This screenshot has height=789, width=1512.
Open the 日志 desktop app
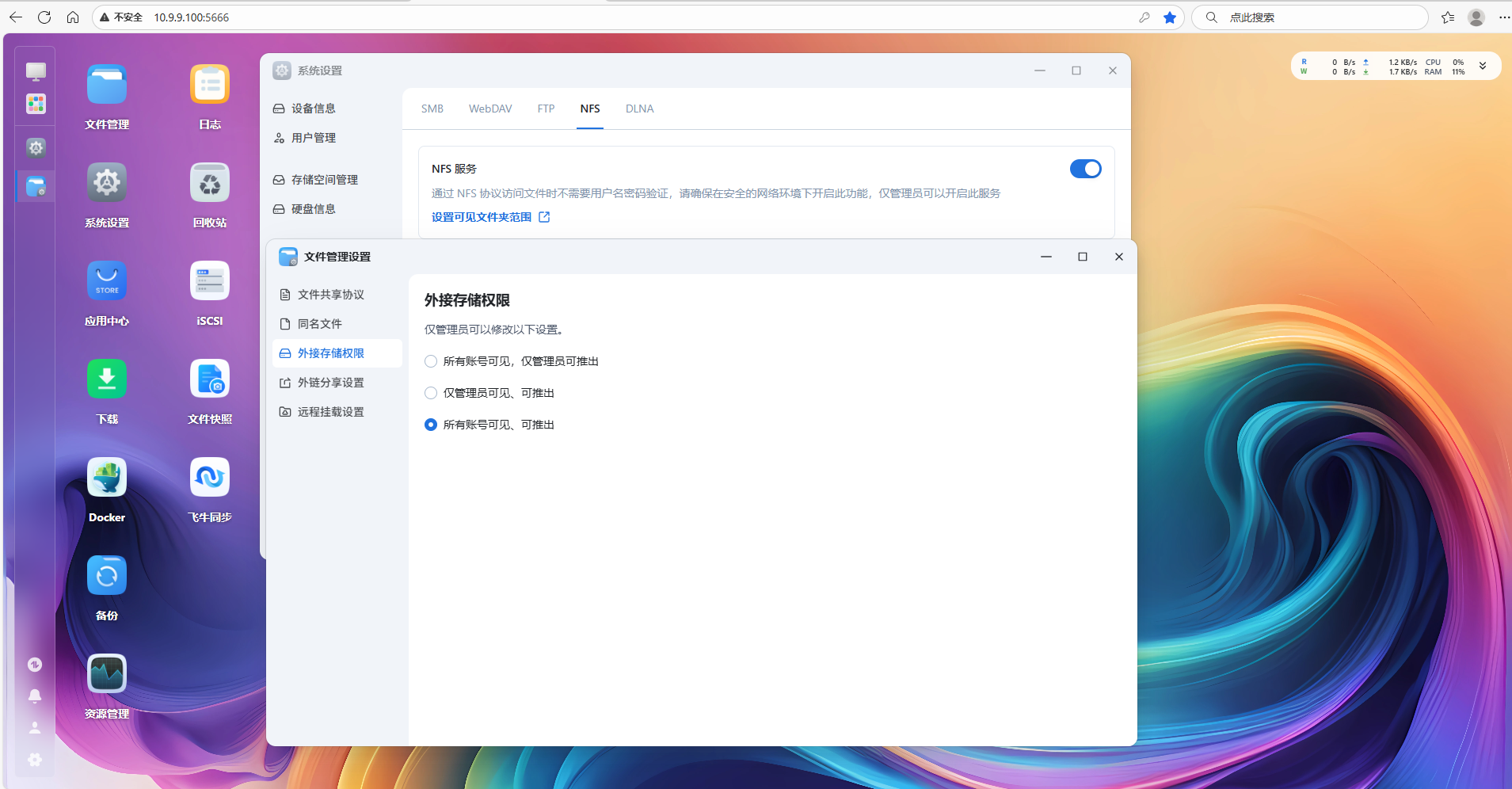(210, 85)
